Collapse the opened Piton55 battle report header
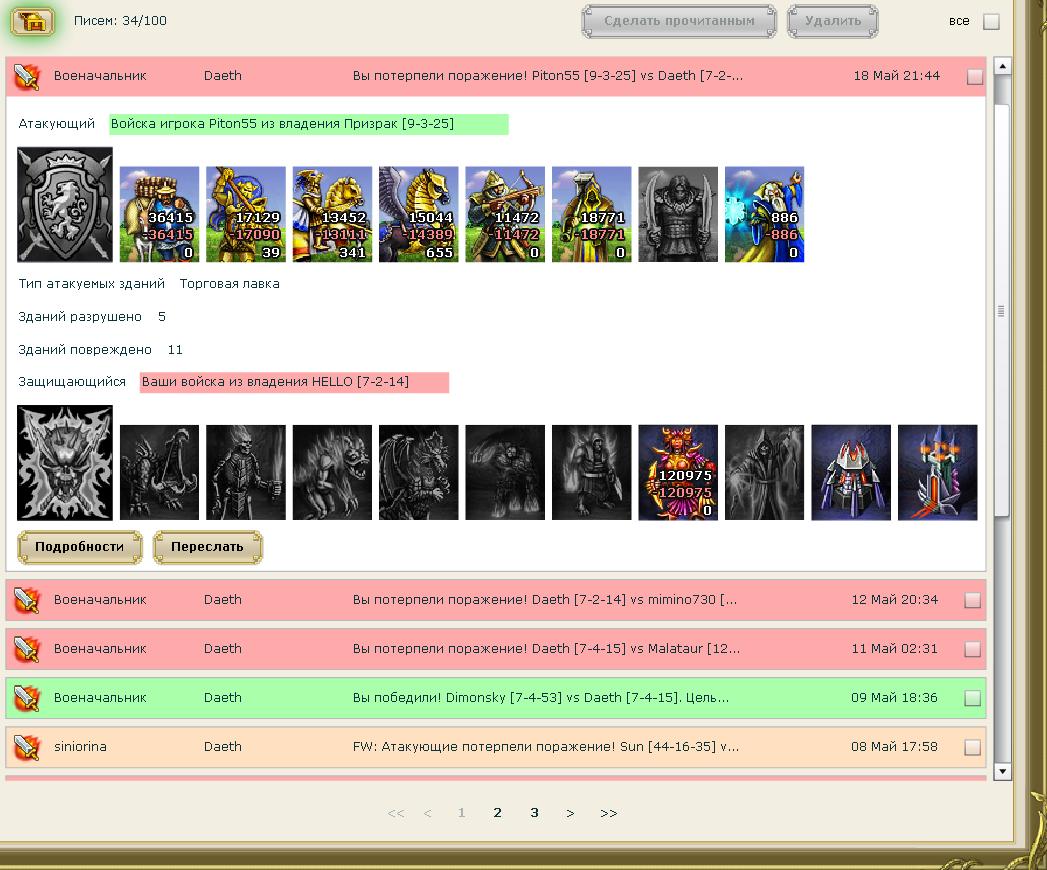1047x870 pixels. tap(495, 76)
